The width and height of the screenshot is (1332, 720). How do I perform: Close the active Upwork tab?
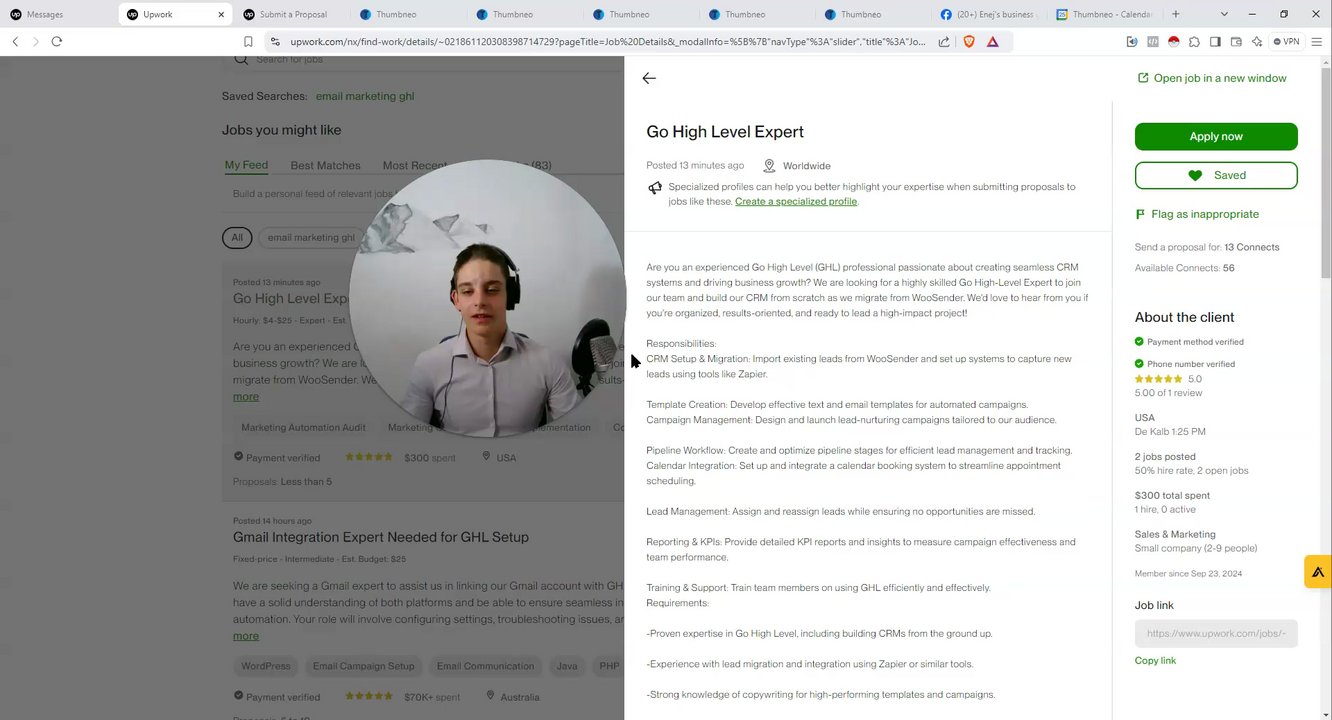point(221,14)
